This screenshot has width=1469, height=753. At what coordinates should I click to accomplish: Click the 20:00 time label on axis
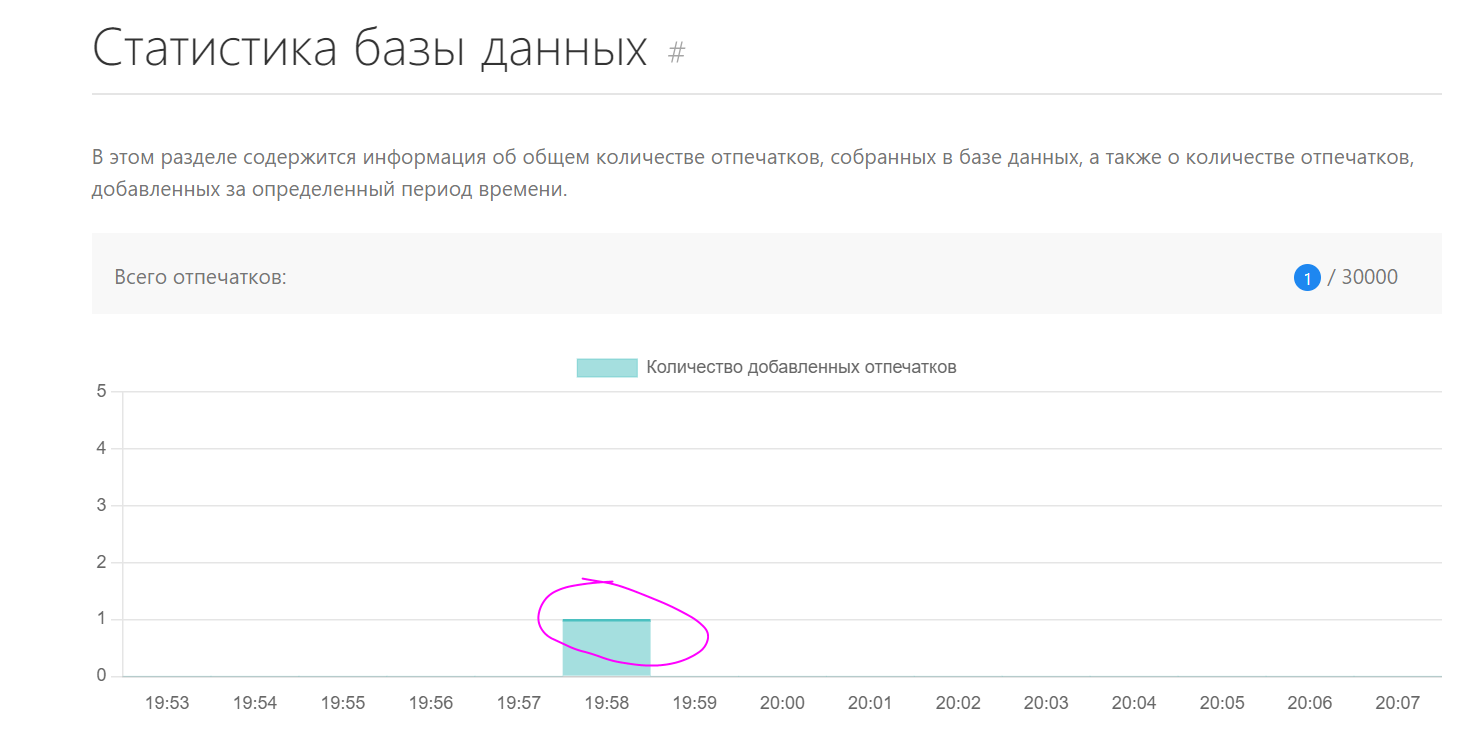(782, 703)
